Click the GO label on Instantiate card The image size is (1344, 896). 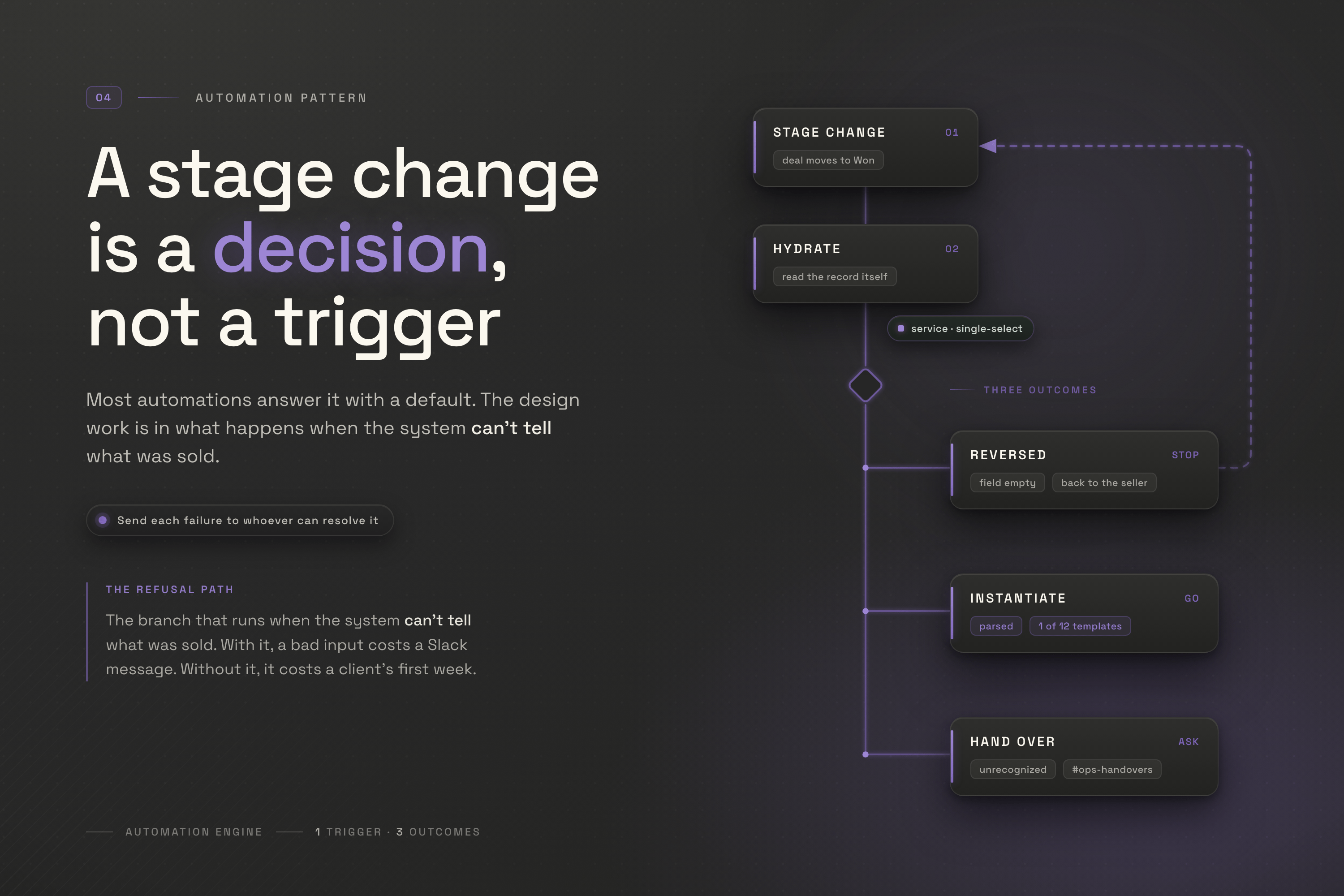[x=1191, y=599]
